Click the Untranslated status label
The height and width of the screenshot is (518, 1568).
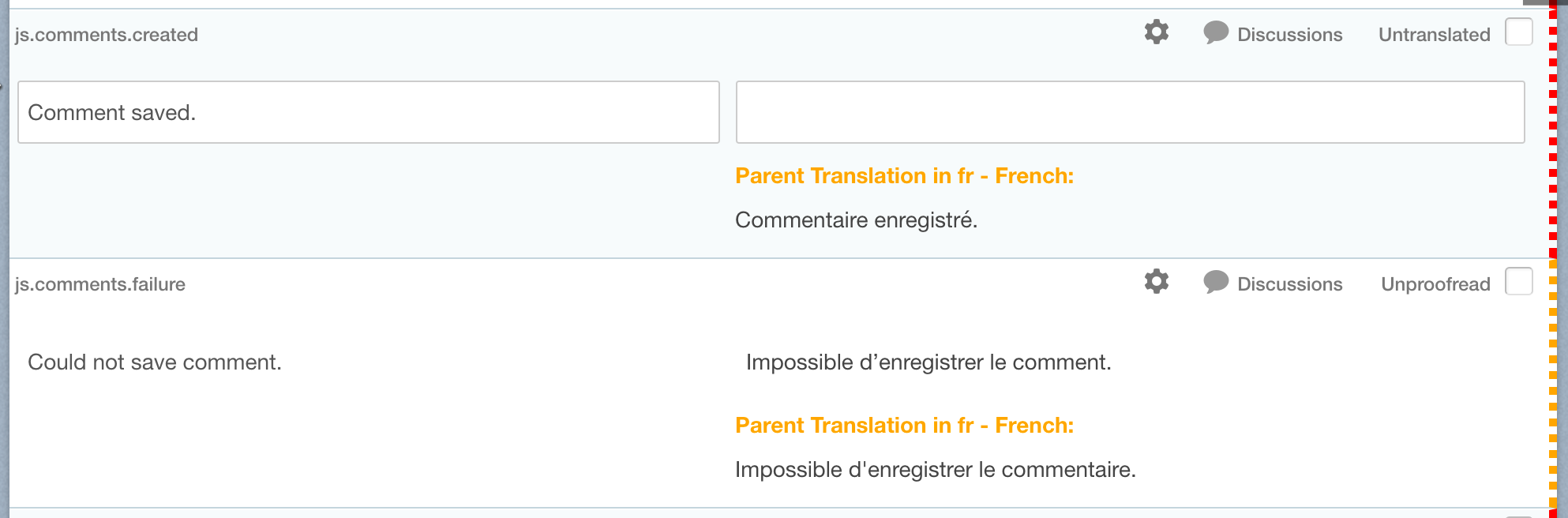(1434, 35)
